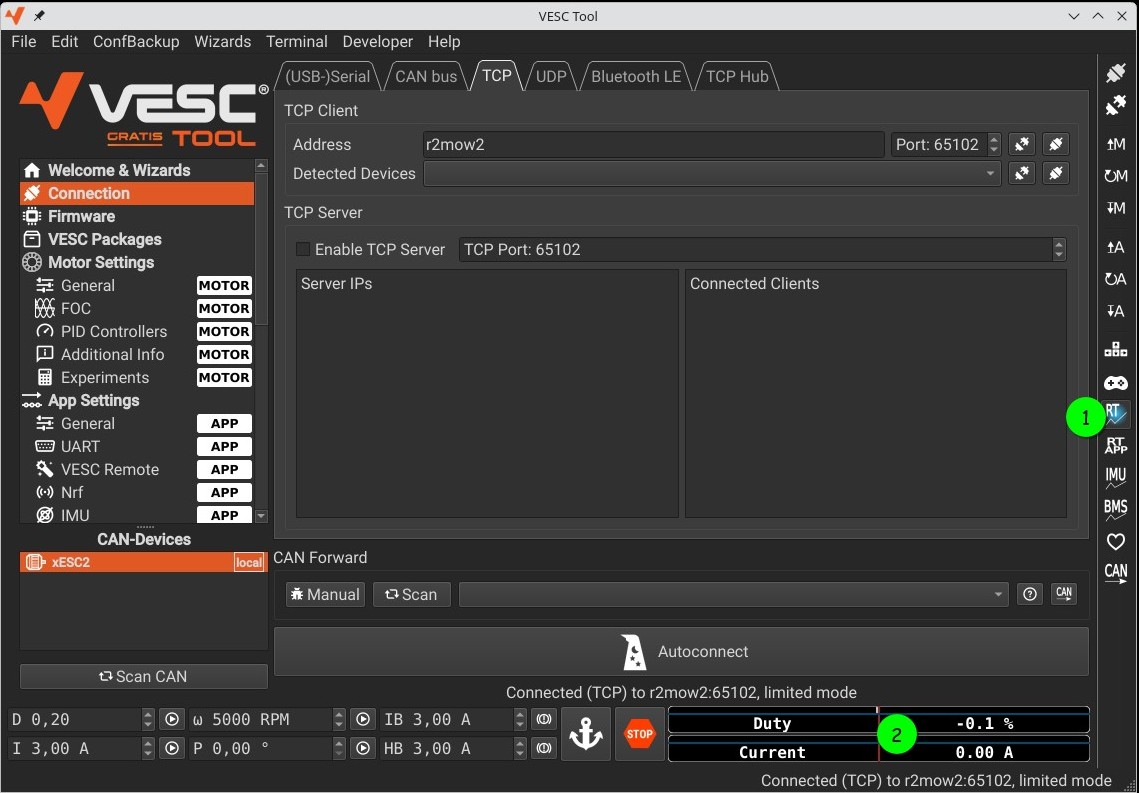Click the CAN forward icon in sidebar
1139x793 pixels.
(x=1115, y=574)
